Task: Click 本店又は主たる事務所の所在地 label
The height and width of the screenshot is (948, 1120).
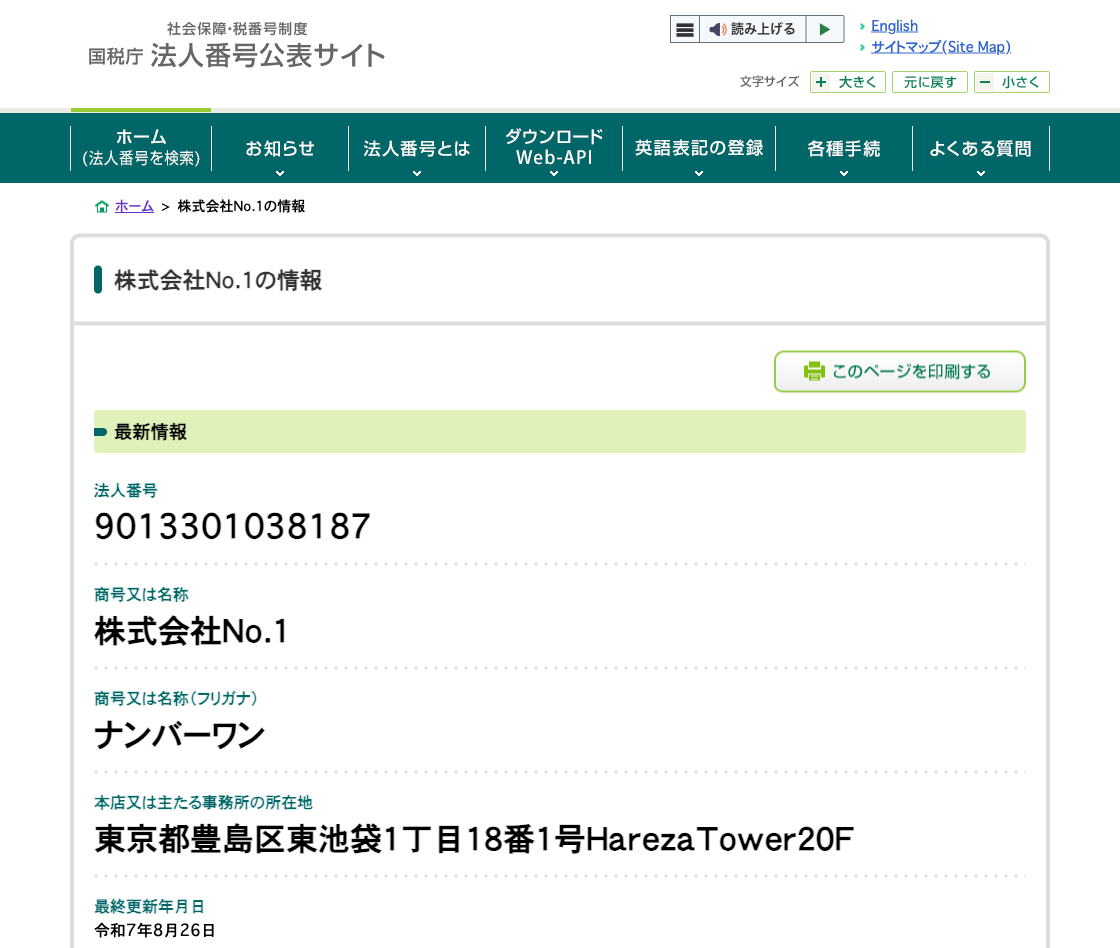Action: click(x=204, y=802)
